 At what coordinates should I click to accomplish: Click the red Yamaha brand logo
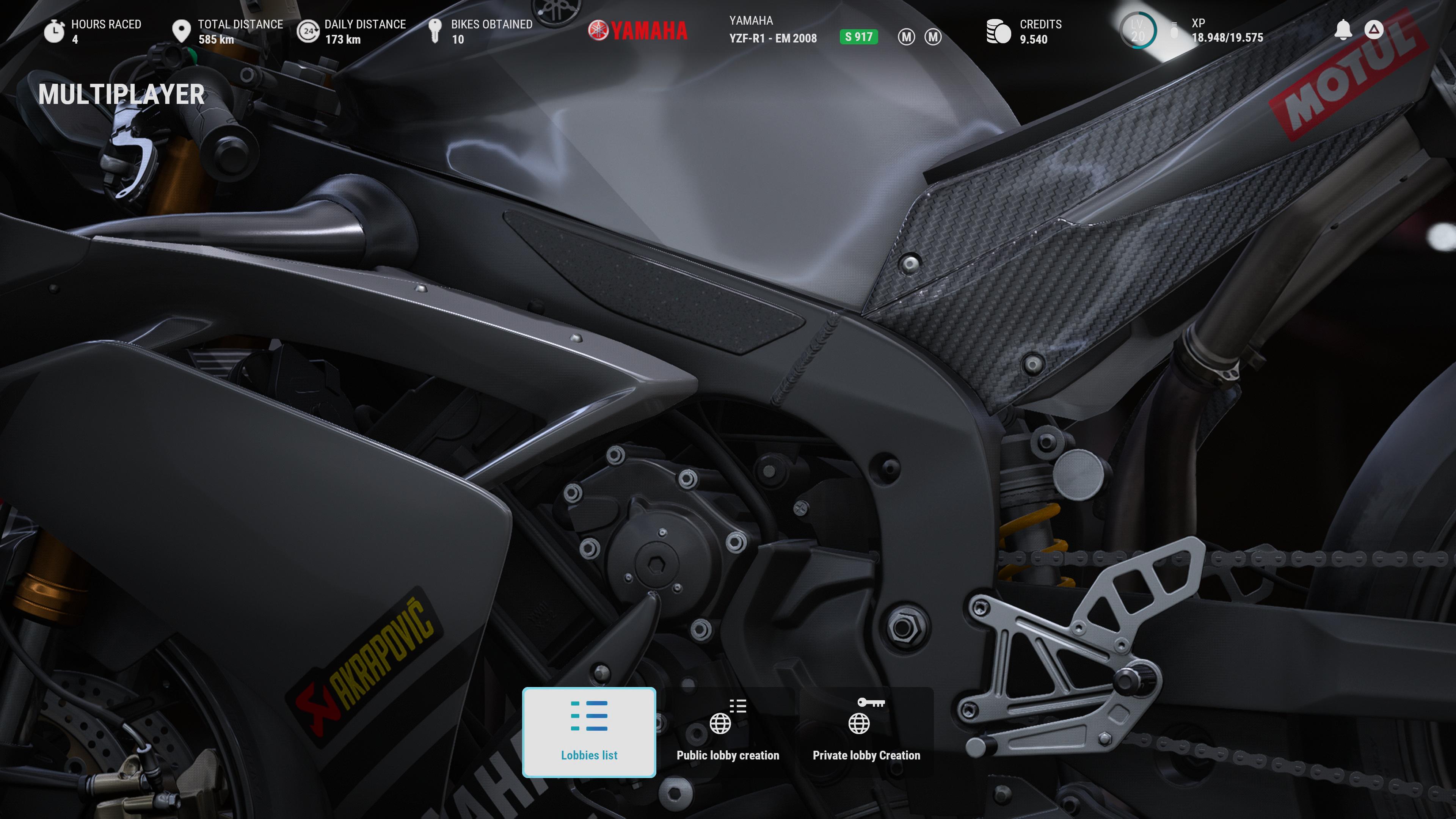click(637, 30)
